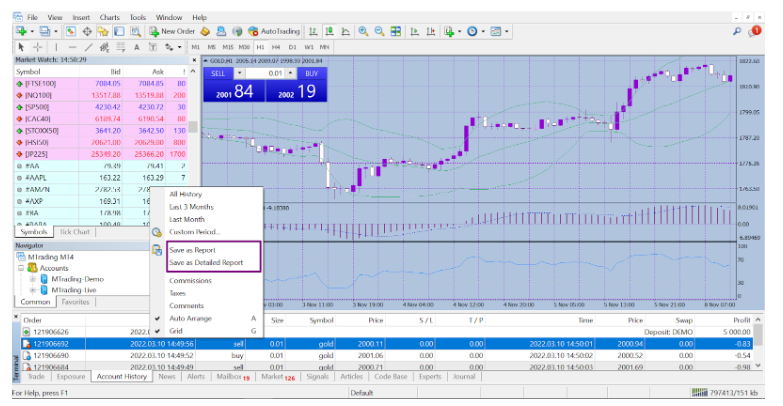Toggle the Terminal window icon
This screenshot has width=783, height=406.
click(x=119, y=31)
